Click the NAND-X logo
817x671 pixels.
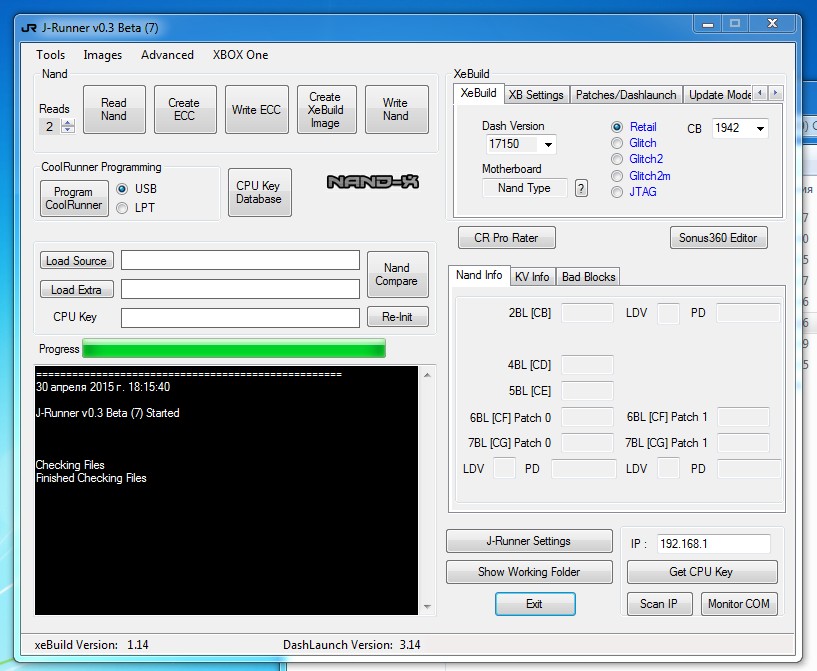coord(371,182)
